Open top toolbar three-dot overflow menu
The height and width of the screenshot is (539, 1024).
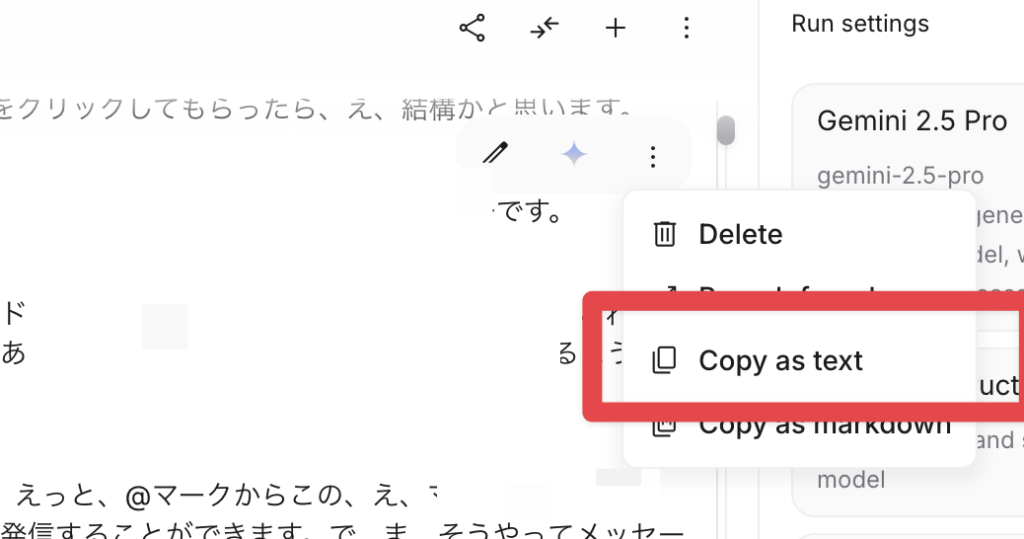click(686, 28)
